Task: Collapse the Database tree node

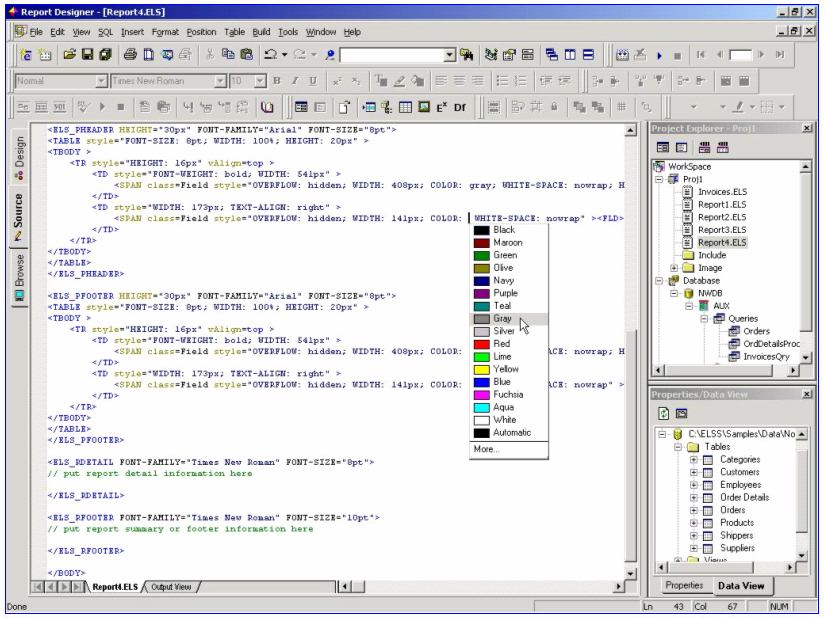Action: [x=659, y=281]
